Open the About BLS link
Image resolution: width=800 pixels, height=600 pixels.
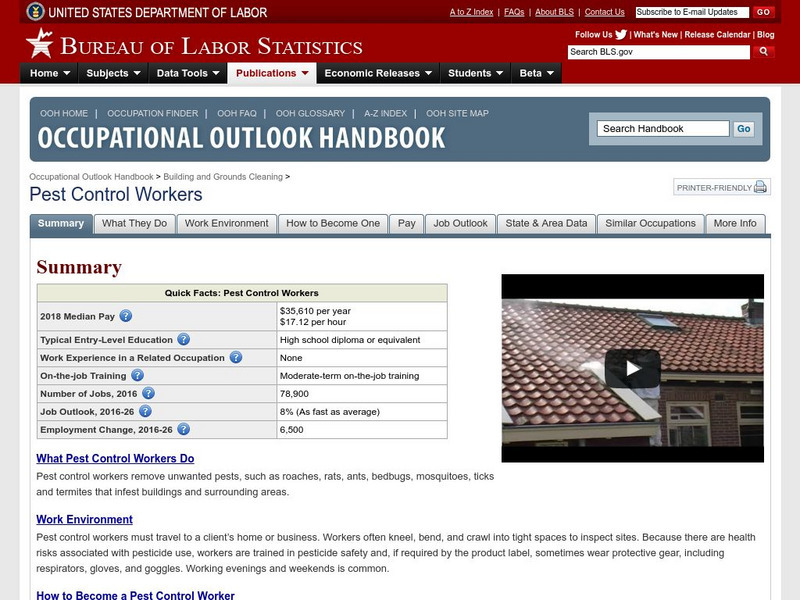coord(555,12)
